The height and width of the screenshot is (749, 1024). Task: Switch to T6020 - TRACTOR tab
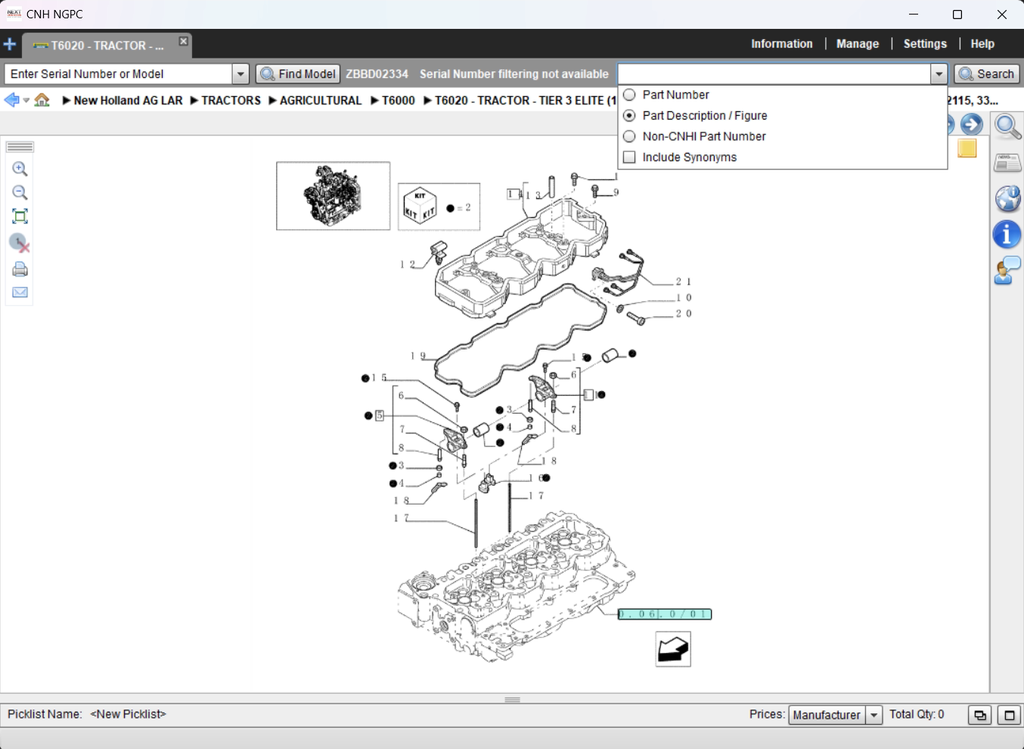(x=106, y=45)
